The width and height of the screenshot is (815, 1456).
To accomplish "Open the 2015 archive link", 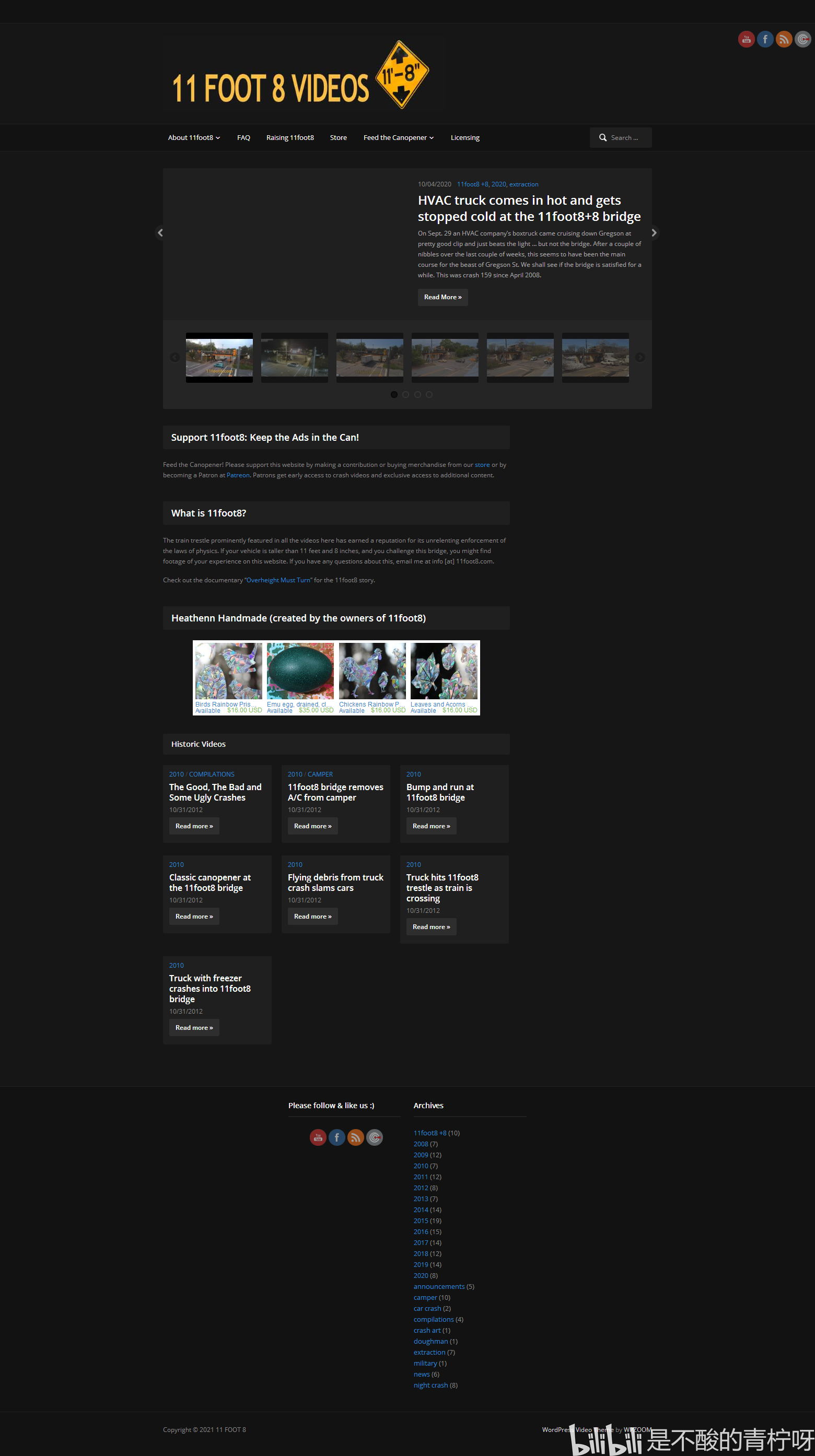I will click(421, 1221).
